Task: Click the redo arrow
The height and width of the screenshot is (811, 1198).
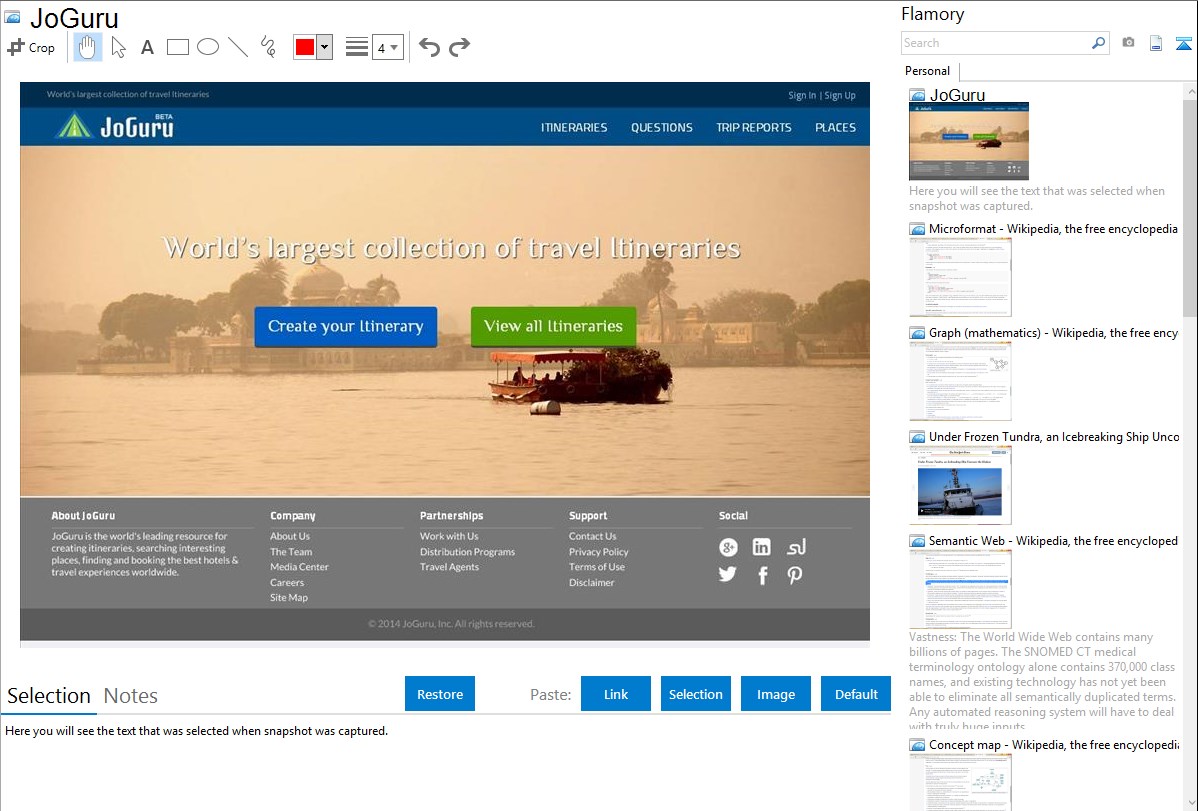Action: (459, 47)
